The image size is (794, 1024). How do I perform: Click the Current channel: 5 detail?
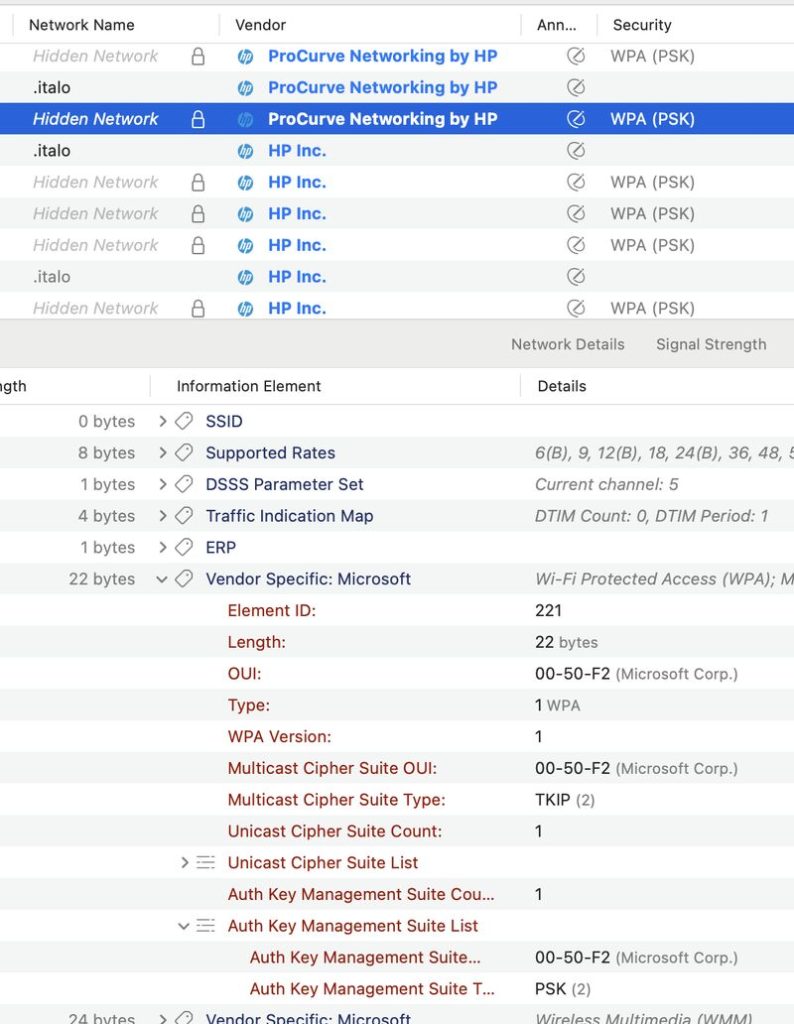[x=607, y=484]
